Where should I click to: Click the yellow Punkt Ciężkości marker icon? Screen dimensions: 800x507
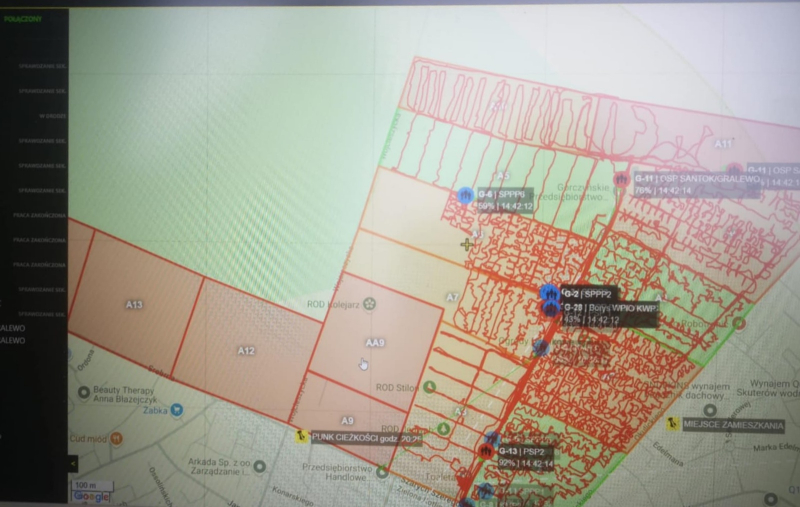301,435
